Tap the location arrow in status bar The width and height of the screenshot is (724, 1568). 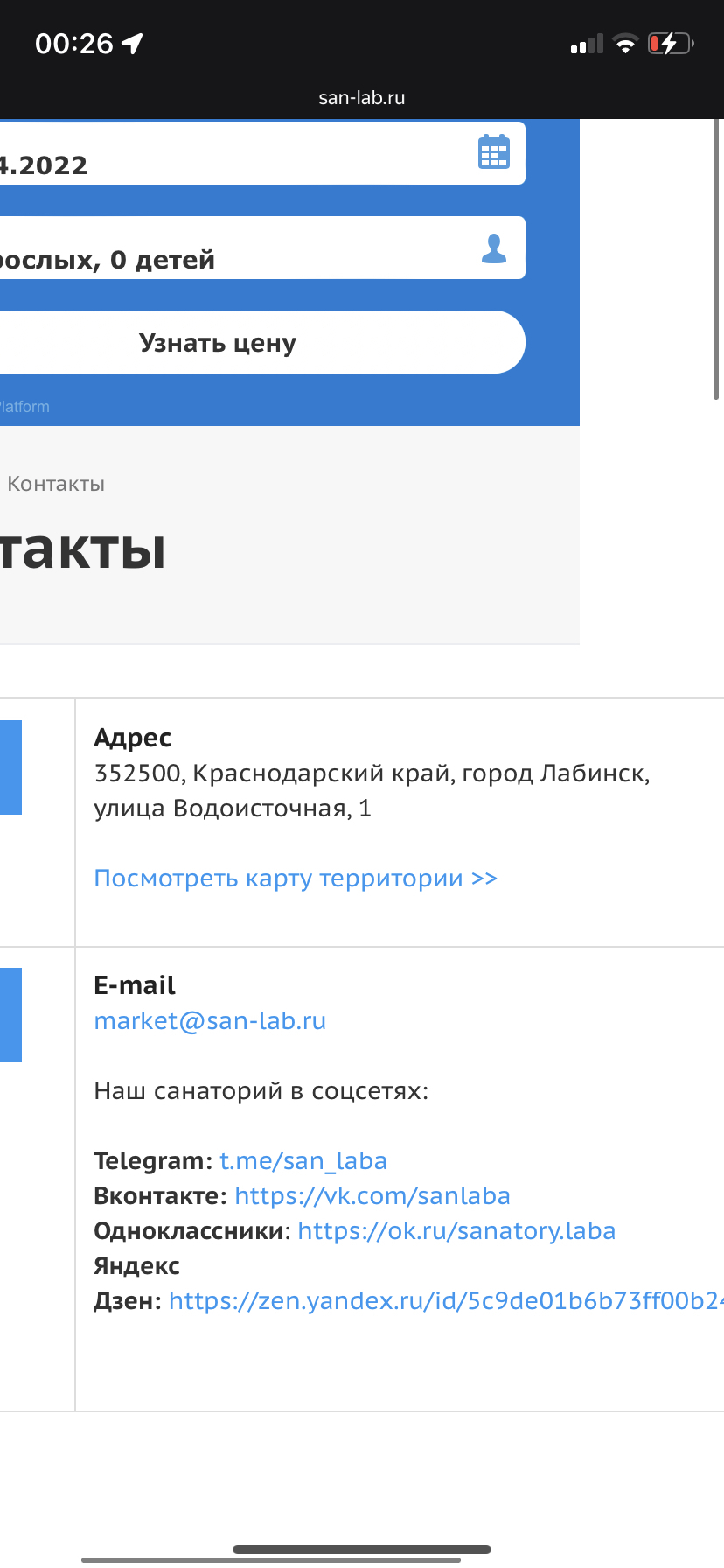132,44
